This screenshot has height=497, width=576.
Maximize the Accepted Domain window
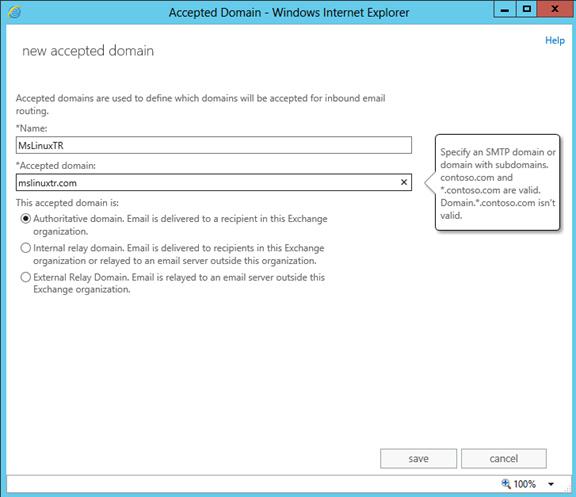pyautogui.click(x=527, y=9)
